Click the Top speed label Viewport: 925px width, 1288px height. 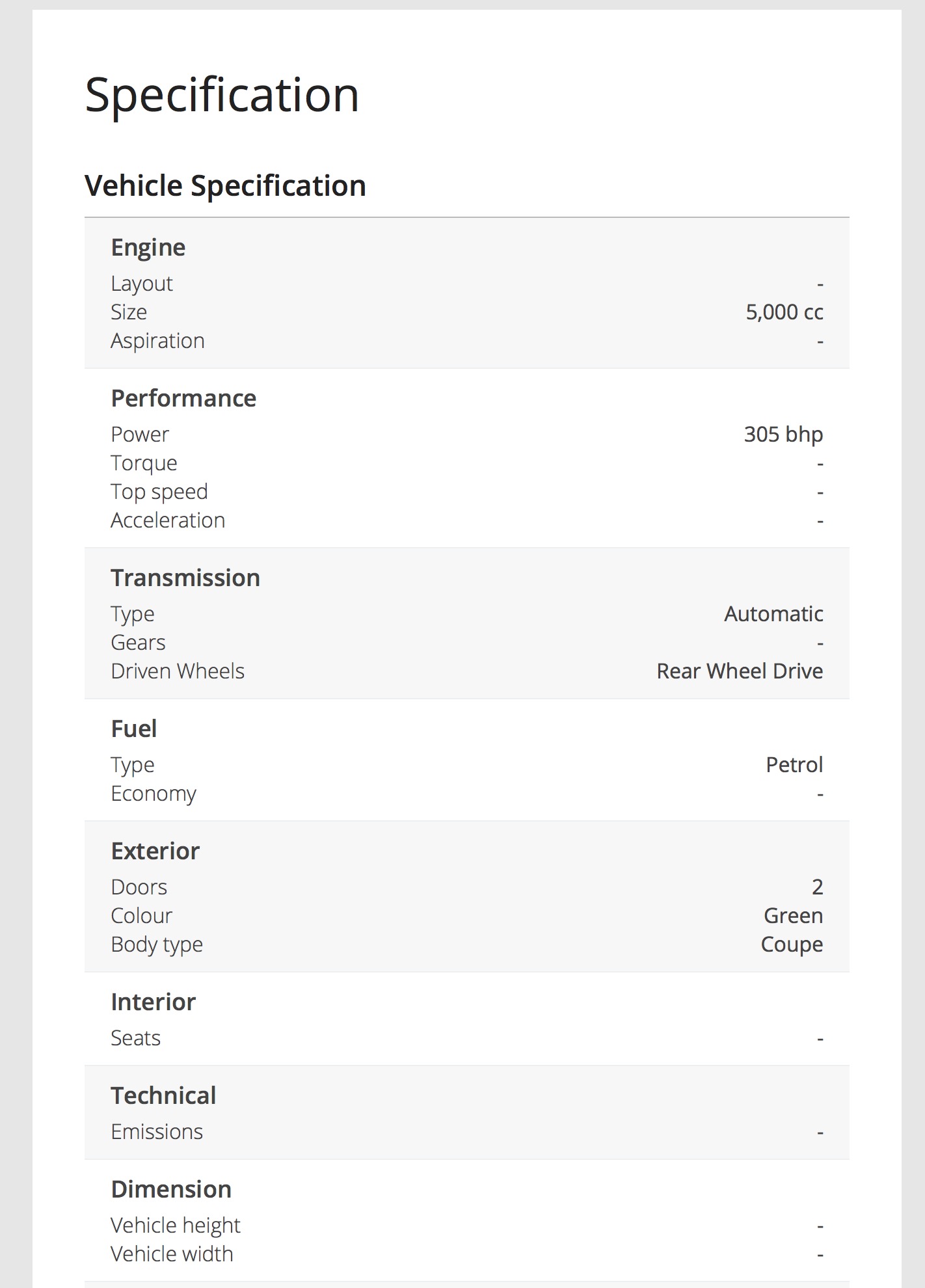click(x=159, y=492)
